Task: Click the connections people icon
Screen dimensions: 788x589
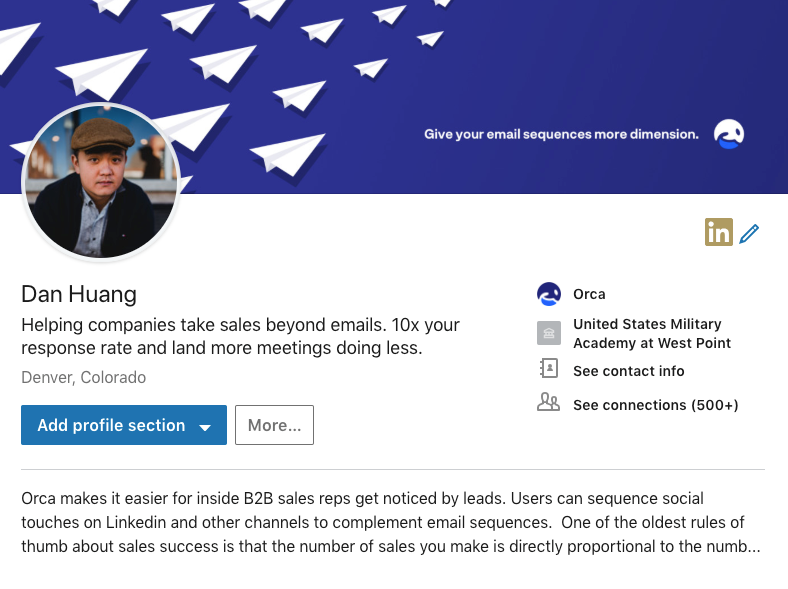Action: click(548, 402)
